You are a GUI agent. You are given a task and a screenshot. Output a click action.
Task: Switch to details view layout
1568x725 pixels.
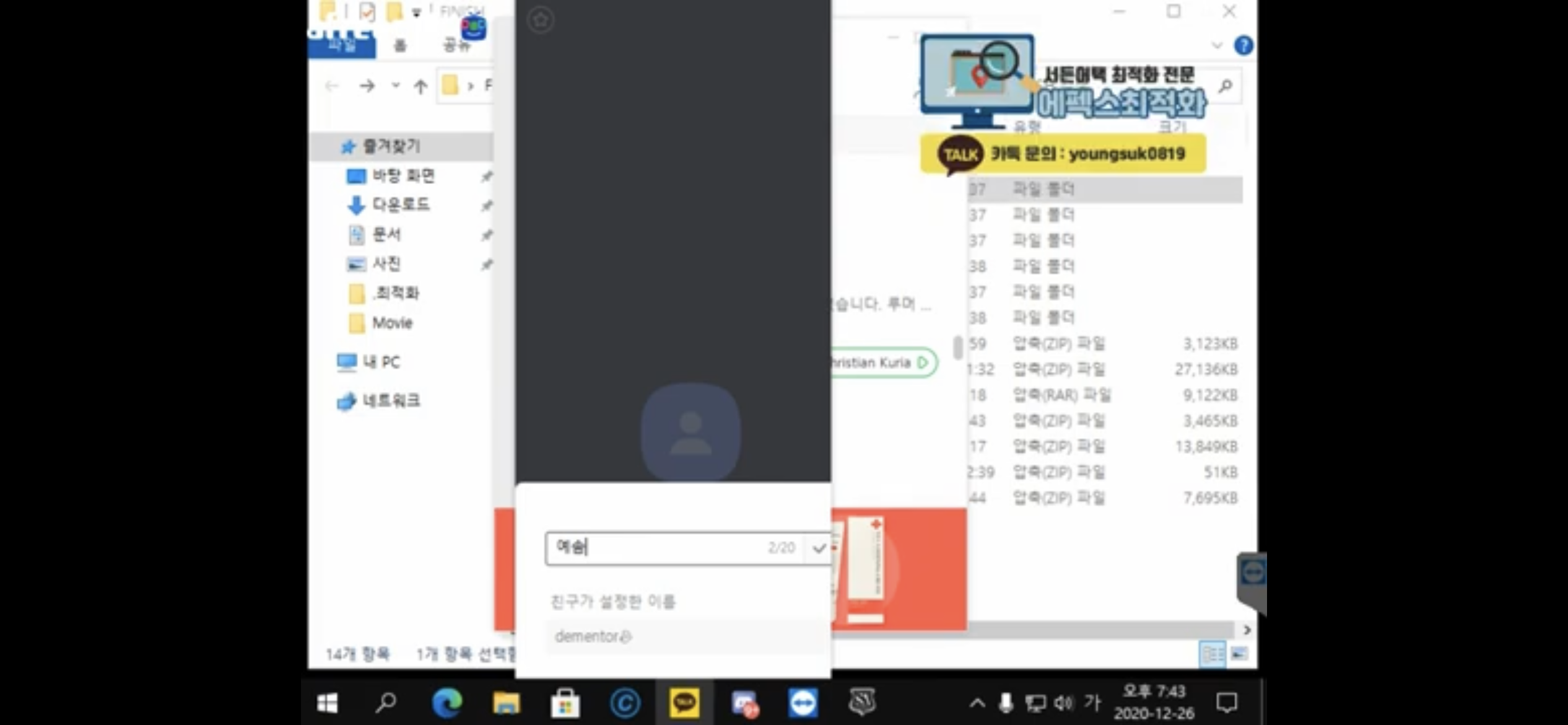(1211, 654)
